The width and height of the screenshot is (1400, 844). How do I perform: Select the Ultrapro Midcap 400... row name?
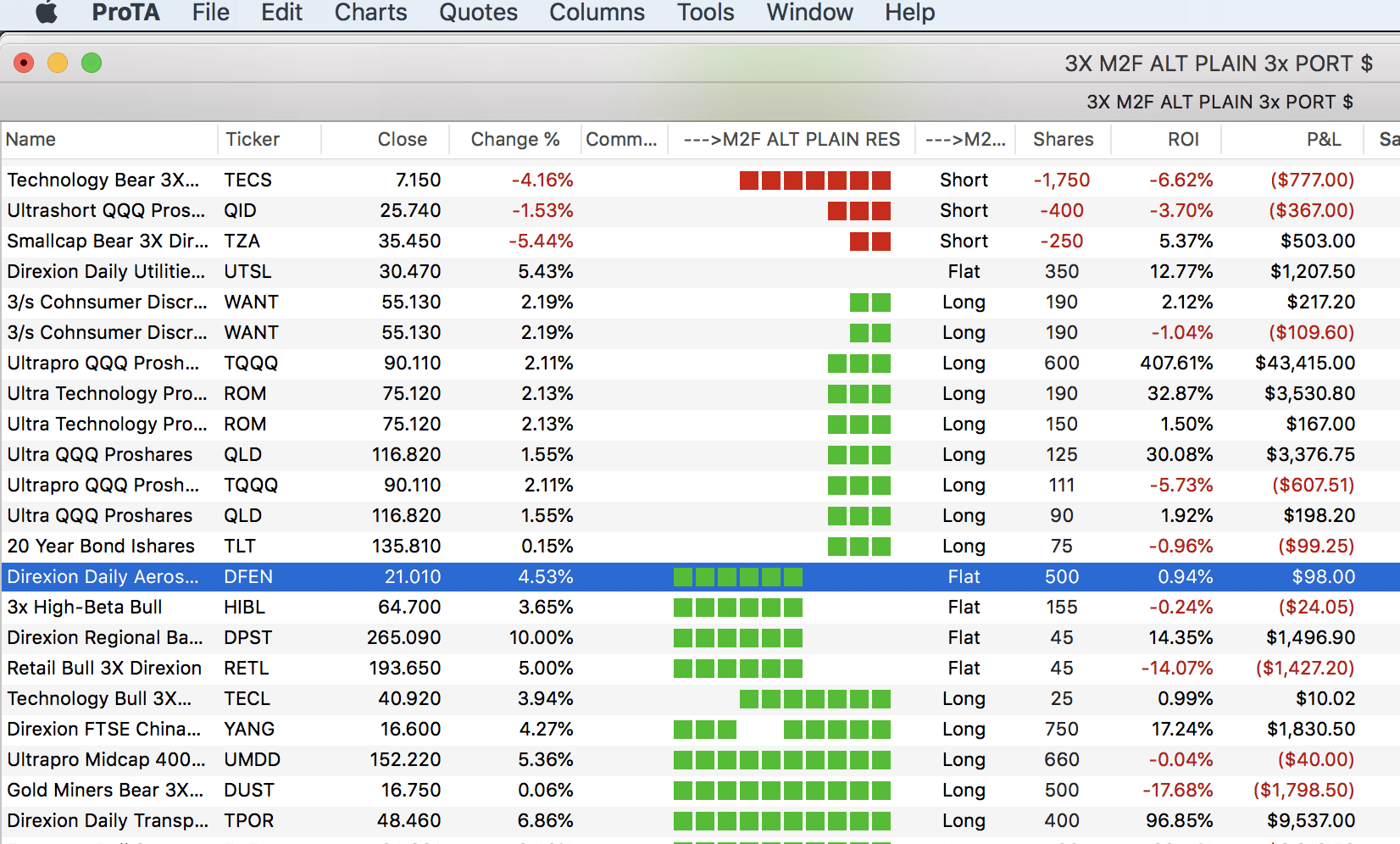pyautogui.click(x=106, y=760)
